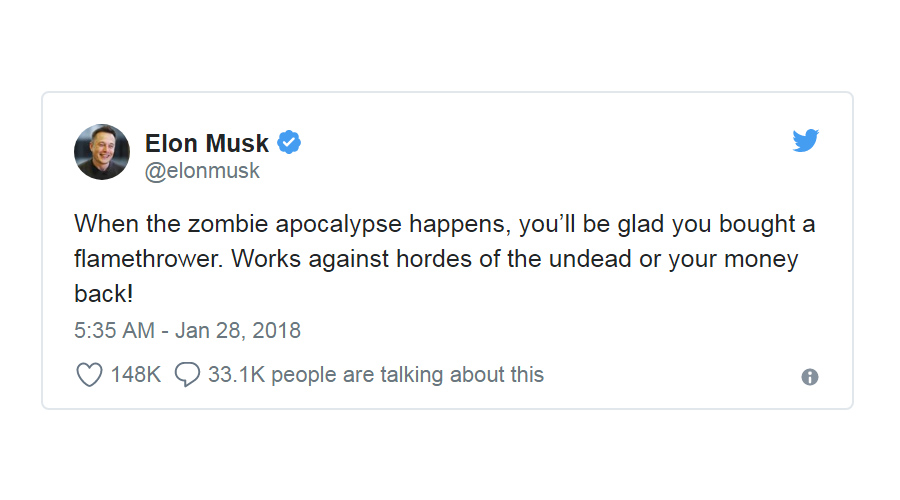Open '33.1K people are talking about this'
This screenshot has width=900, height=500.
(x=376, y=375)
